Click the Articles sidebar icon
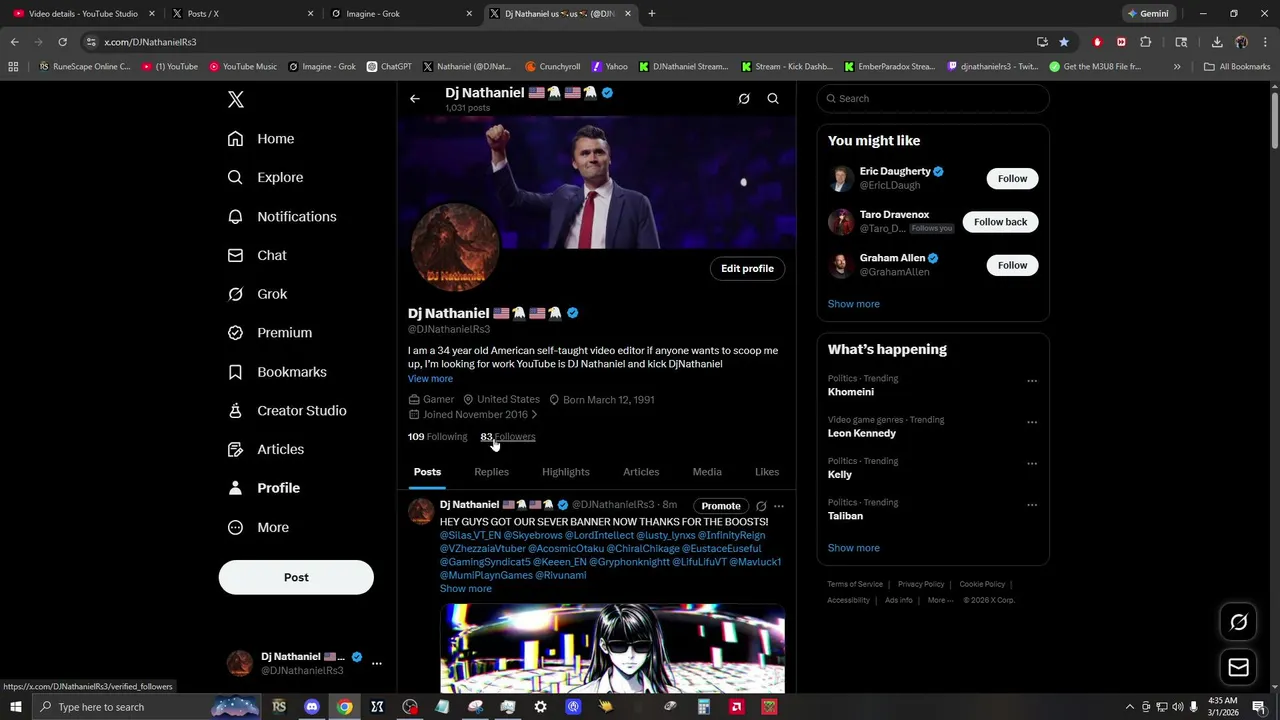Screen dimensions: 1280x720 [235, 449]
